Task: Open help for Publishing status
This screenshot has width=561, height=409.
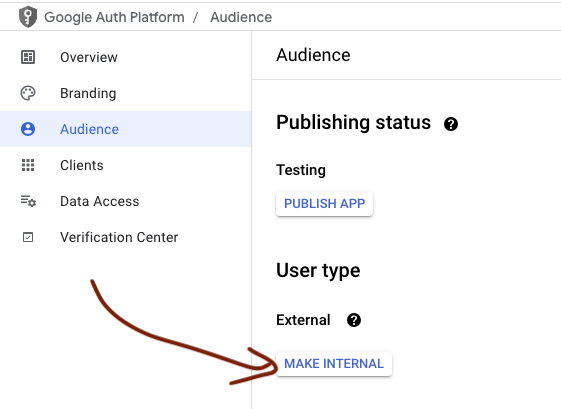Action: point(451,124)
